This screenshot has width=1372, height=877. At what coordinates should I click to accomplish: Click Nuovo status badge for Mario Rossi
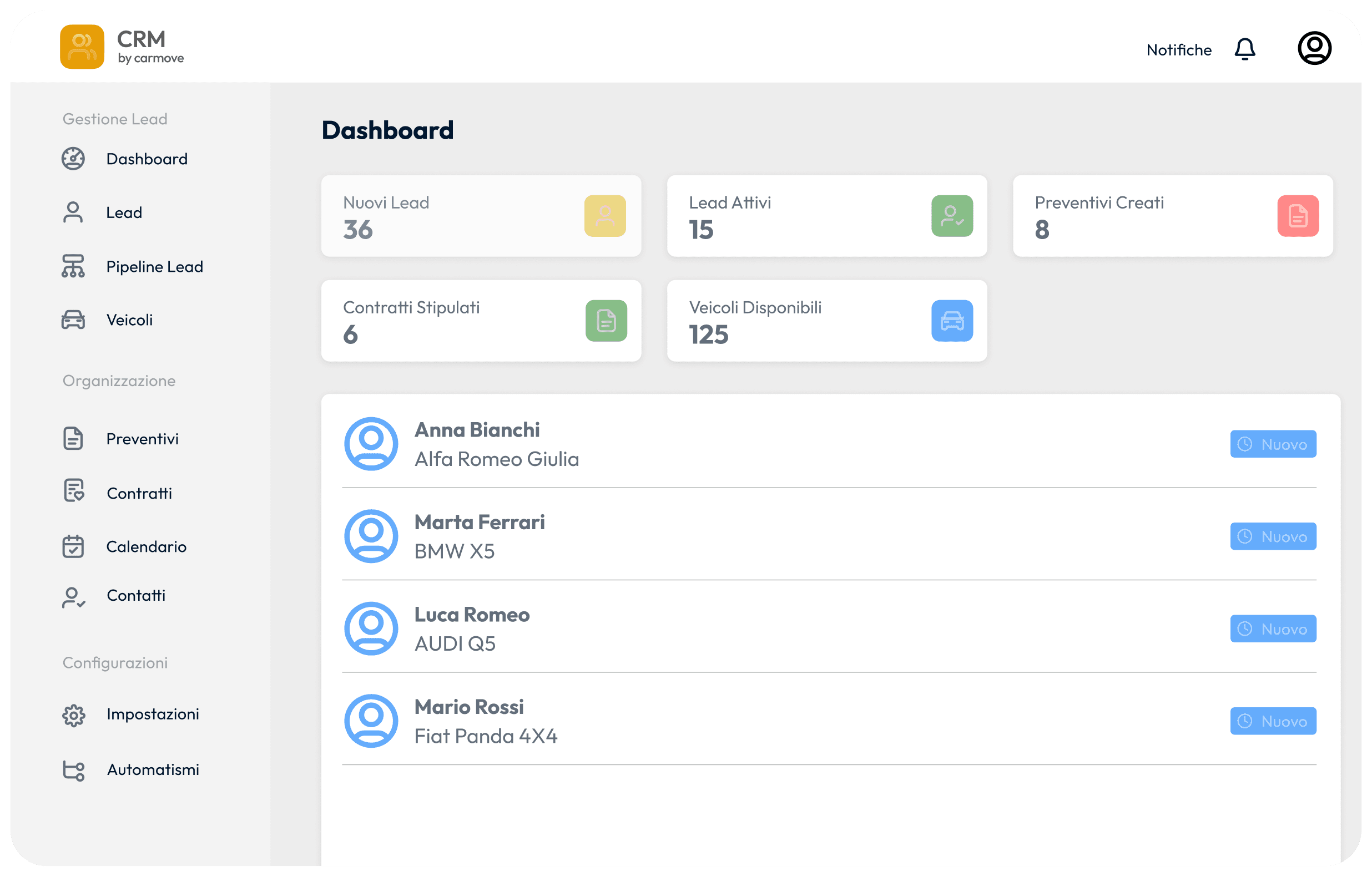click(1272, 721)
